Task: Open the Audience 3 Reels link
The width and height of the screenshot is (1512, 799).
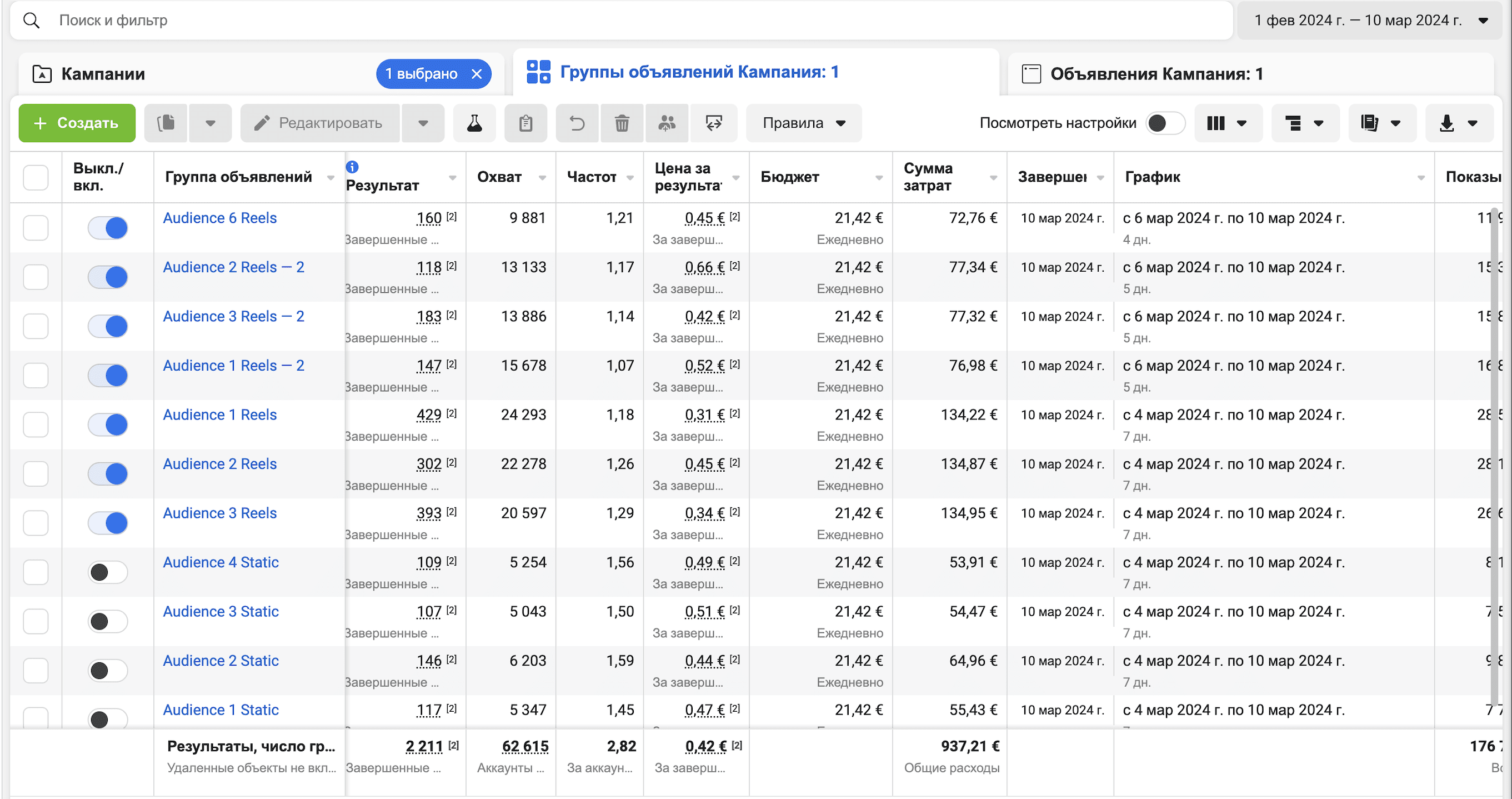Action: [219, 513]
